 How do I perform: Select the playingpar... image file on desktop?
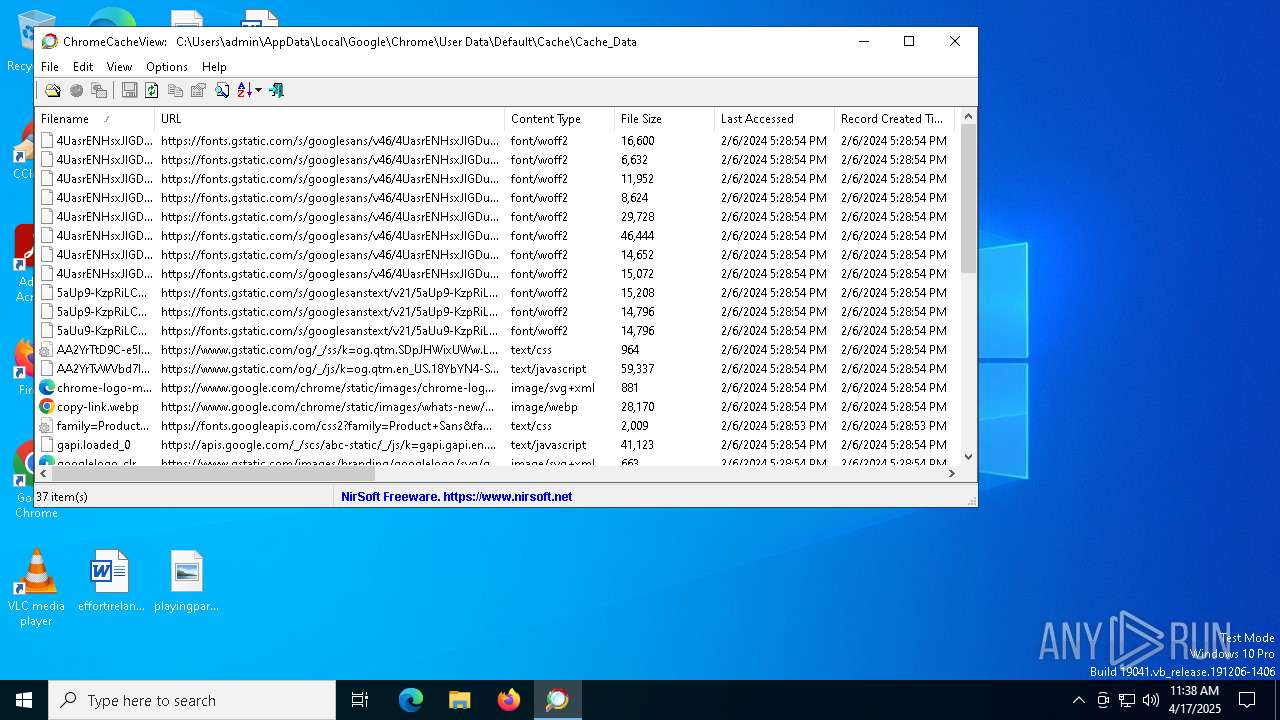[186, 581]
